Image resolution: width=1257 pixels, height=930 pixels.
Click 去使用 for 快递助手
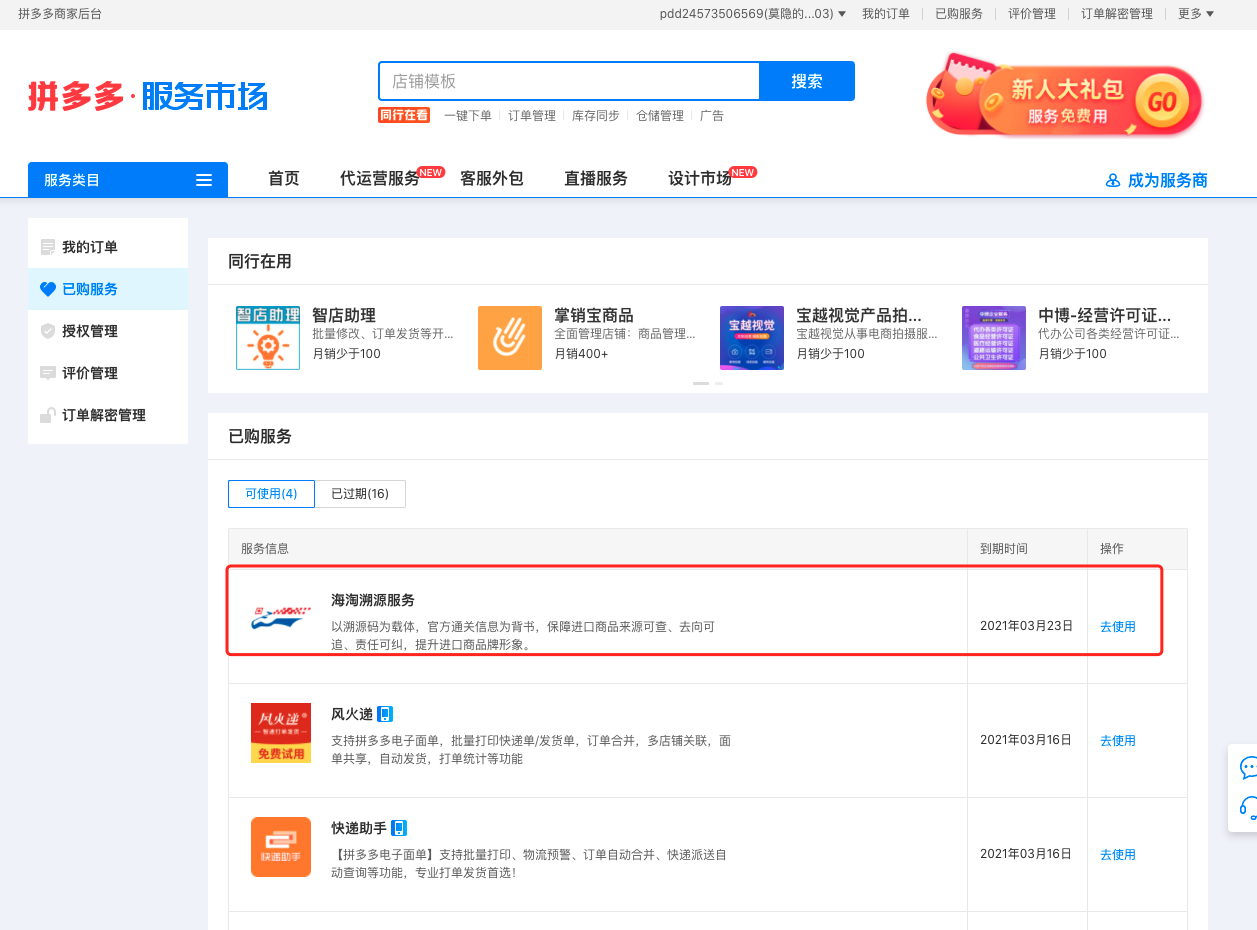click(1118, 855)
